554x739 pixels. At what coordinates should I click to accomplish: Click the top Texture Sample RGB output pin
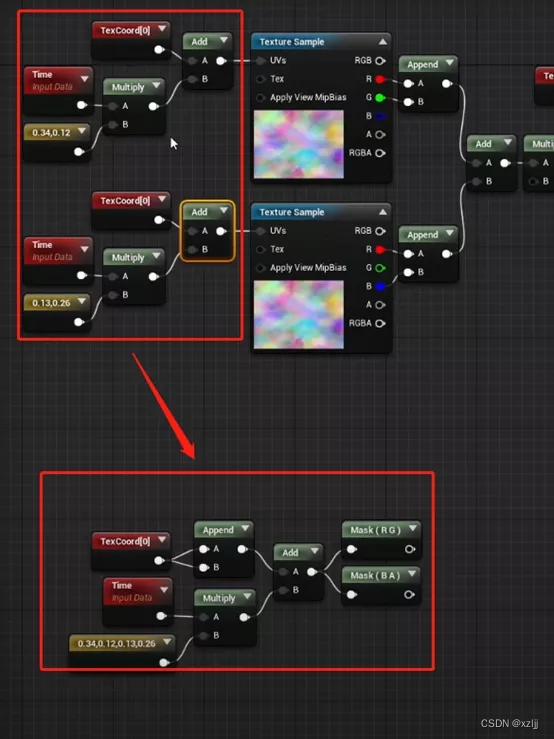[x=380, y=60]
